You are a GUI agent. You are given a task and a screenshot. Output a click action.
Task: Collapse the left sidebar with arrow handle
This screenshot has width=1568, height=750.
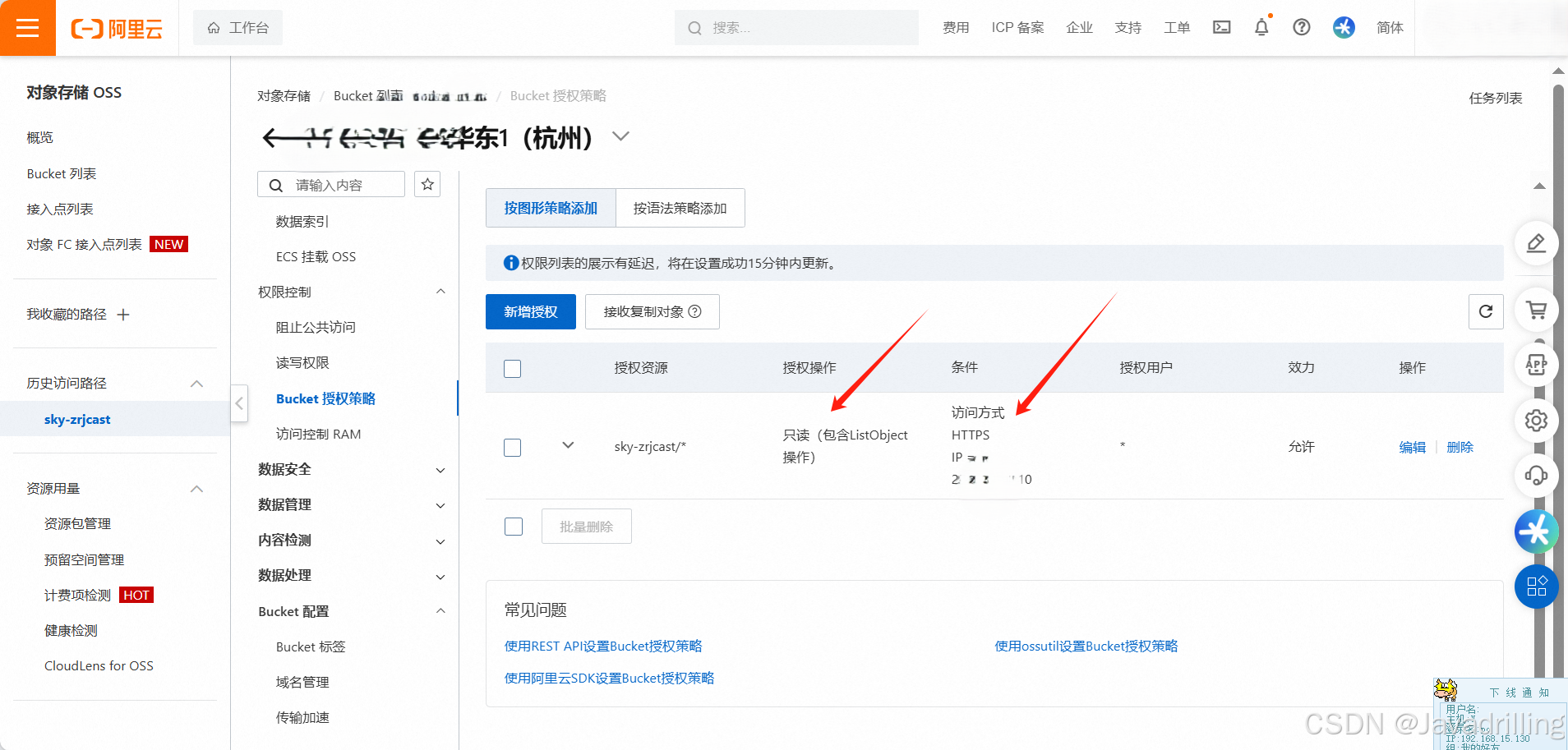239,403
